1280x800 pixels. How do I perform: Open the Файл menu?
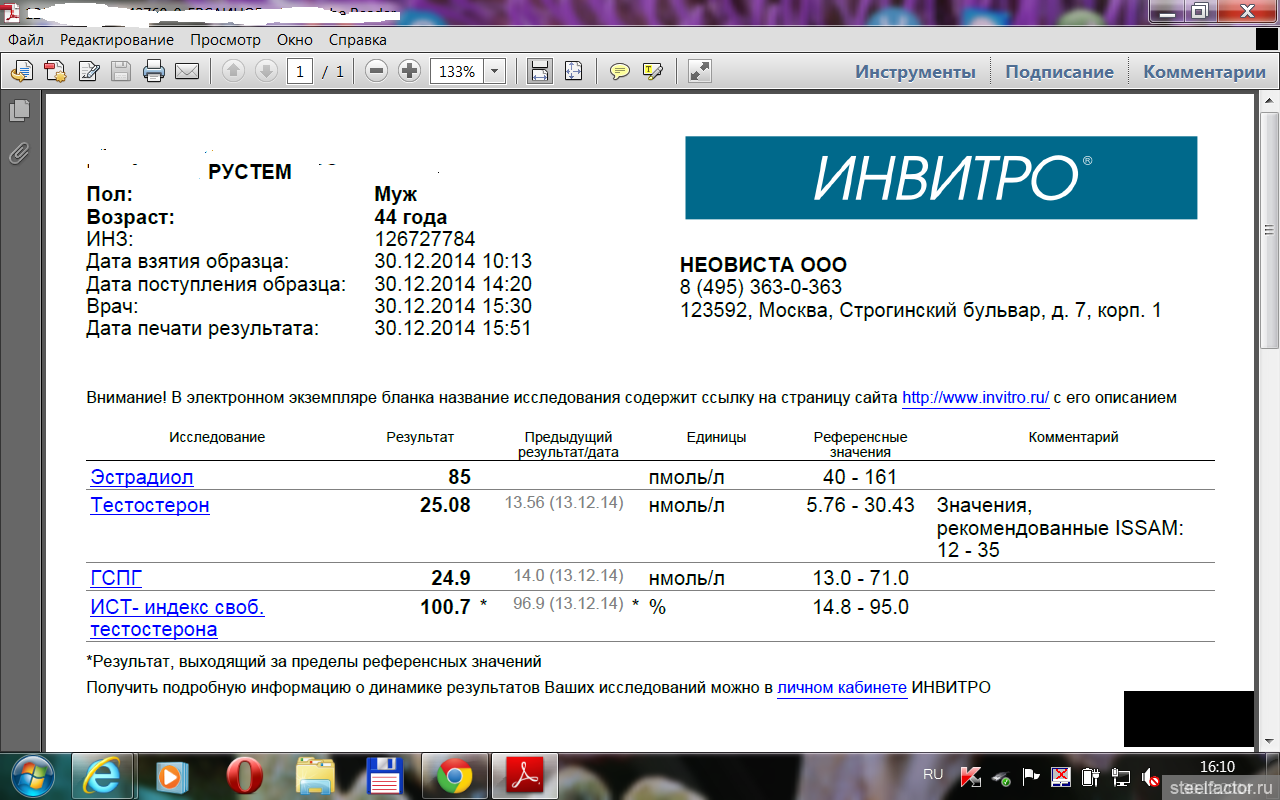point(26,40)
